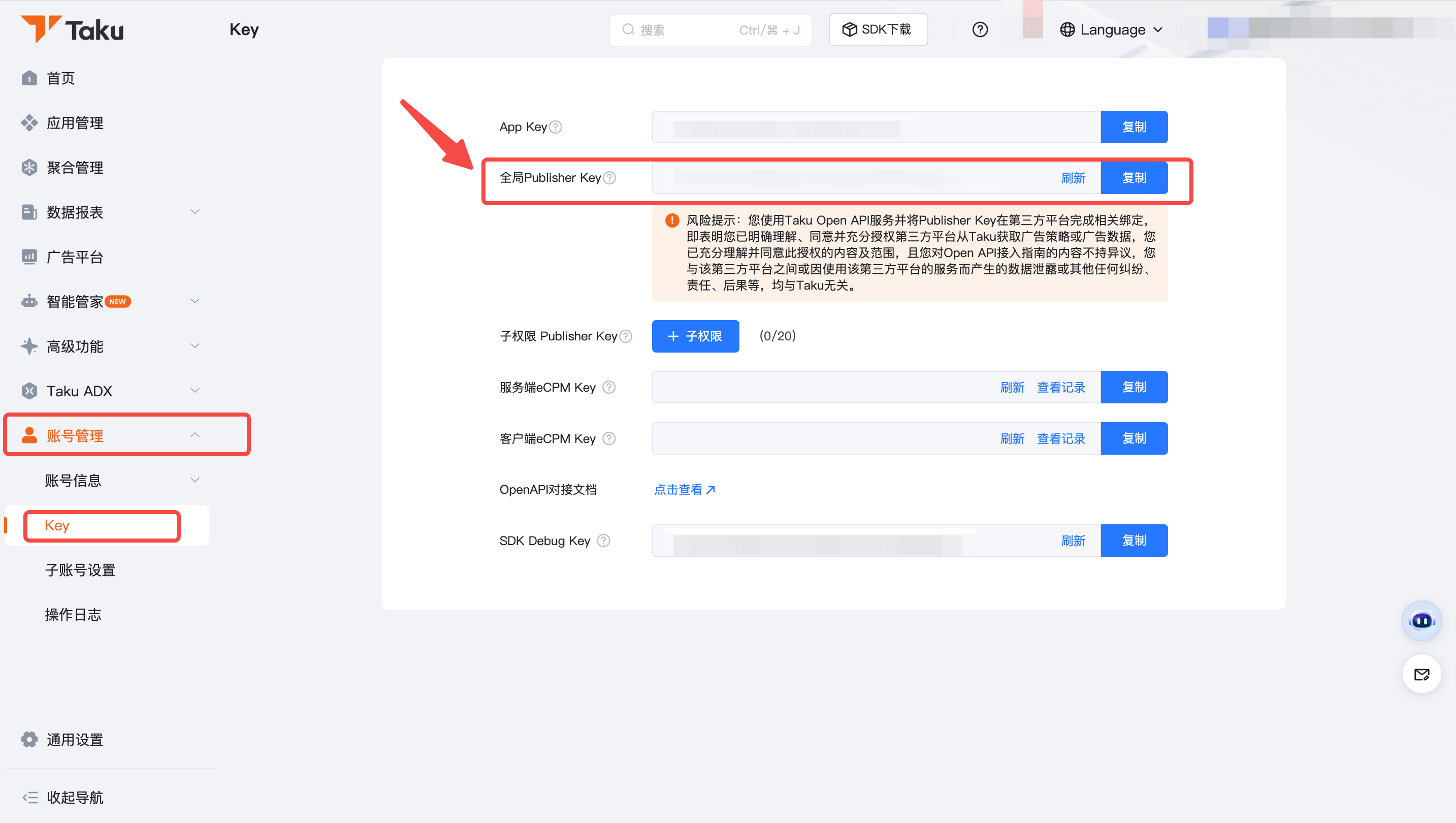1456x823 pixels.
Task: Open the 点击查看 OpenAPI doc link
Action: pyautogui.click(x=685, y=490)
